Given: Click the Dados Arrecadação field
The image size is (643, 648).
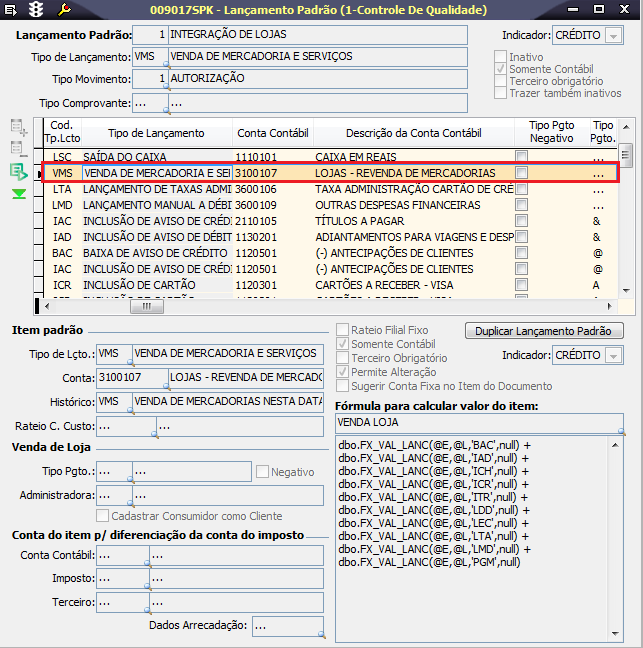Looking at the screenshot, I should pos(288,626).
